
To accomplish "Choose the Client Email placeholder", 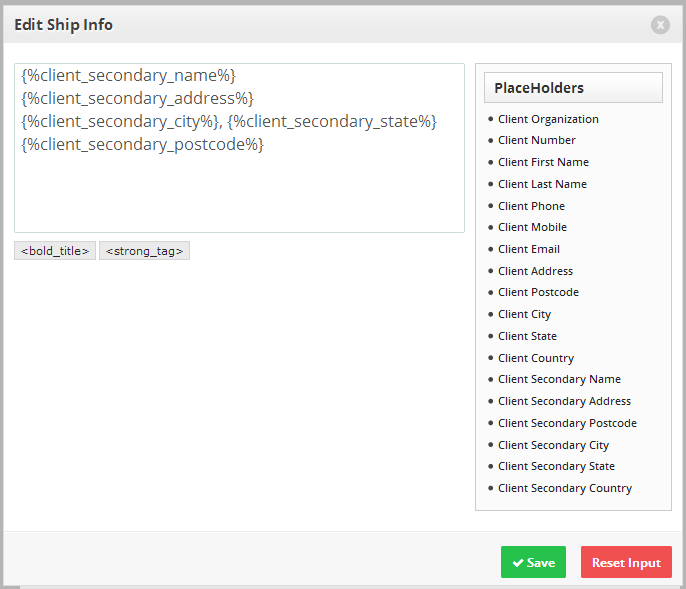I will point(529,249).
